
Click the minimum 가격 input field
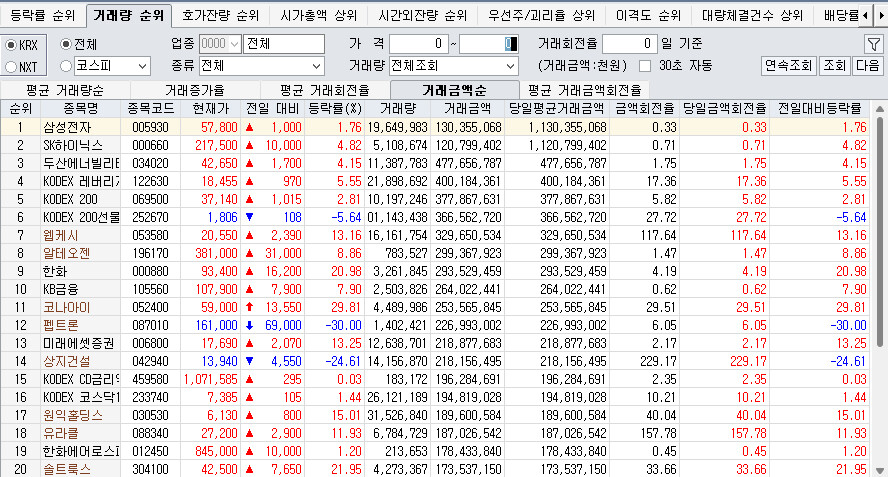419,44
